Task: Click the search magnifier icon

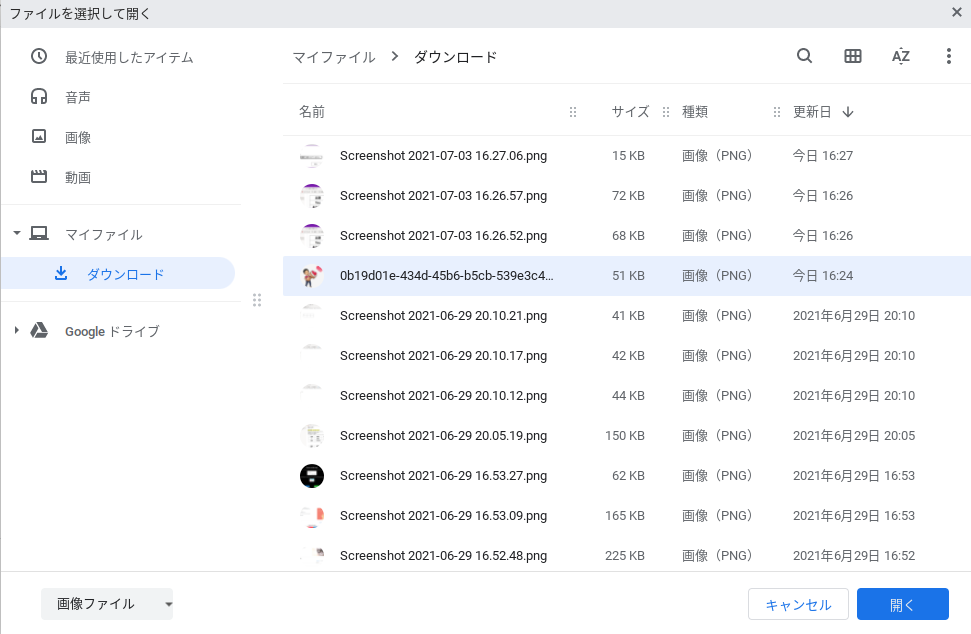Action: 804,57
